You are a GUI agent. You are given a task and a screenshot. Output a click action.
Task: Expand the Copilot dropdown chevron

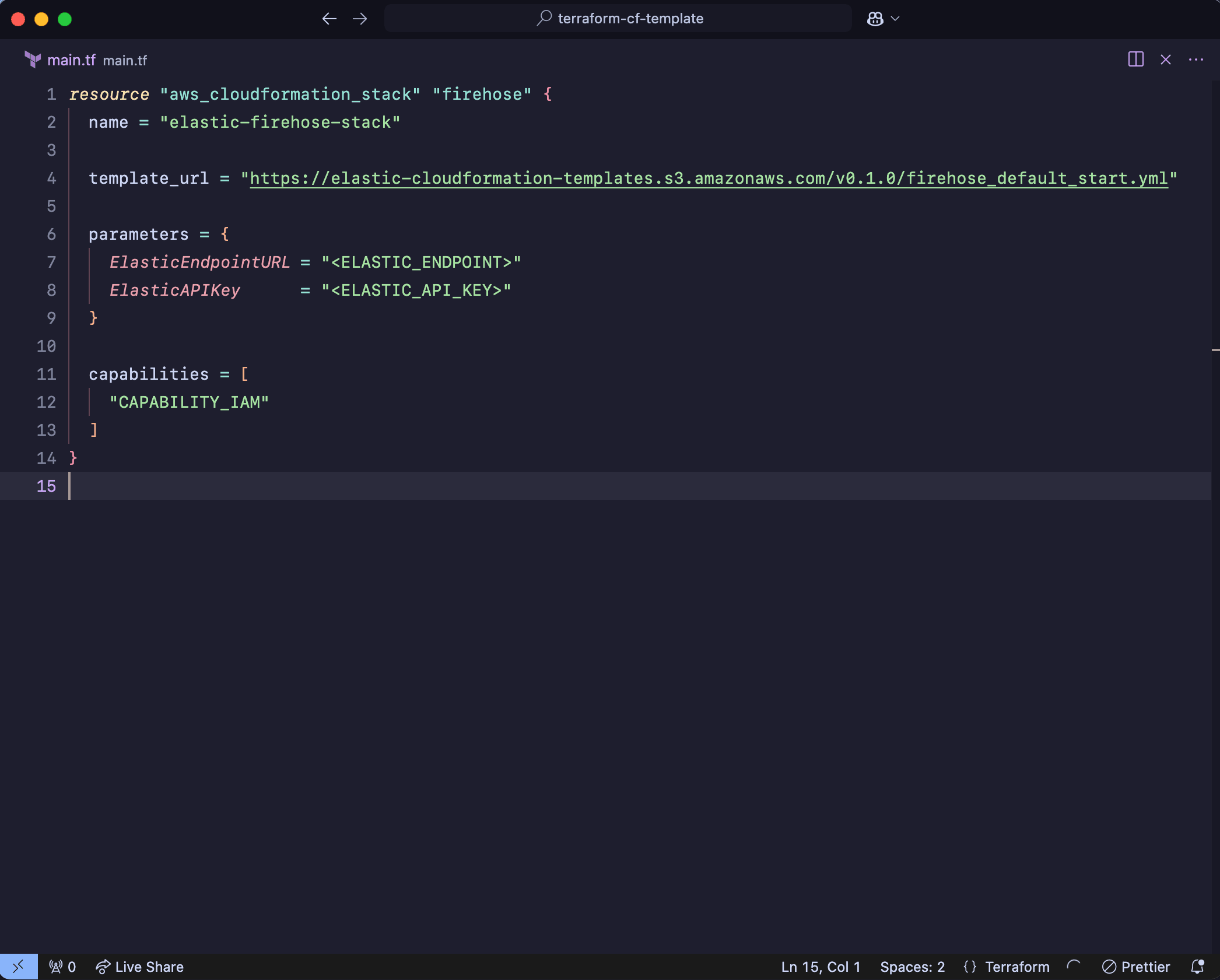895,19
